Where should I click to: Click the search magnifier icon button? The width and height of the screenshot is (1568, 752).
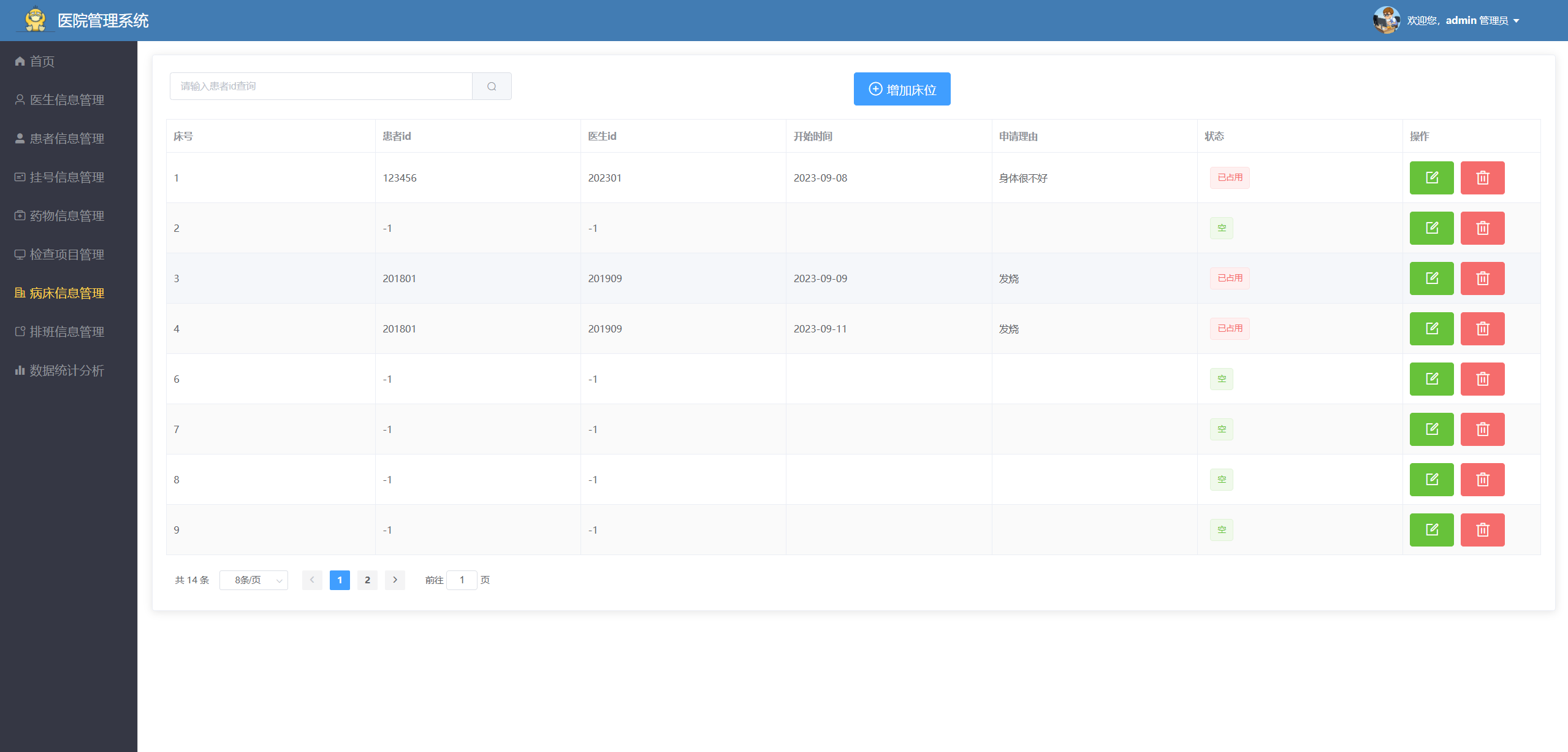point(492,86)
